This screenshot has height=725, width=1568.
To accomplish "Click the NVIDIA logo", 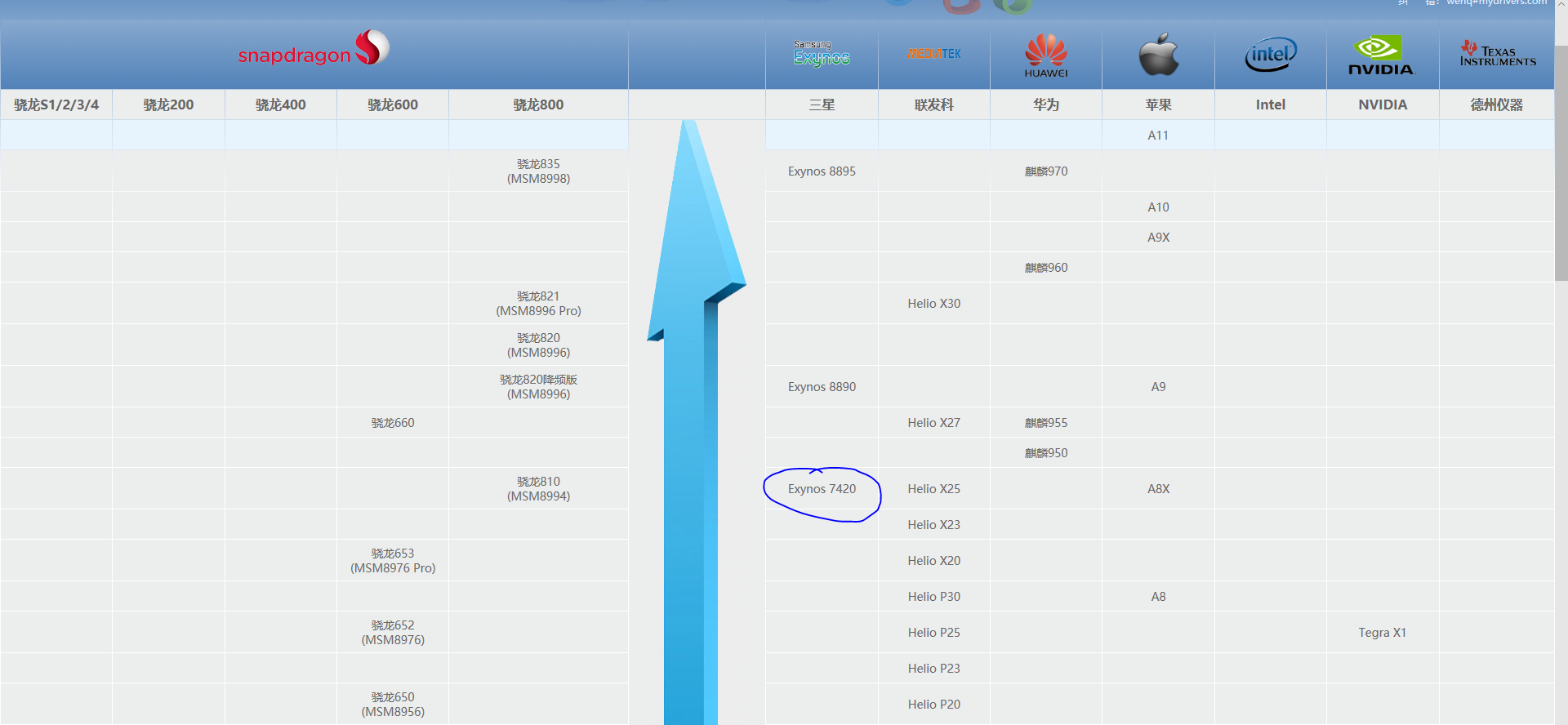I will point(1382,56).
